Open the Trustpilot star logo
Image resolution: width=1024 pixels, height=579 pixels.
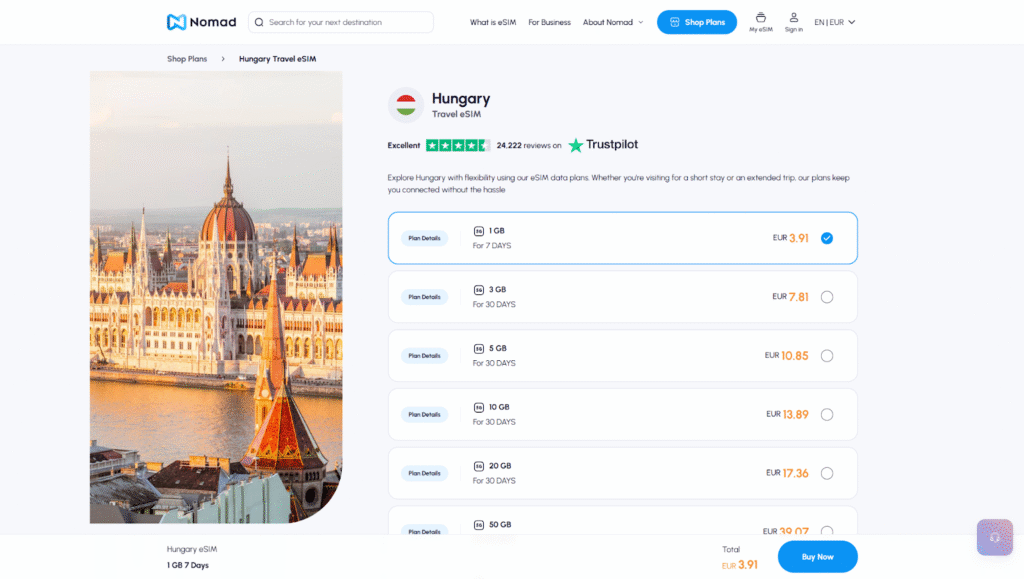pyautogui.click(x=575, y=144)
